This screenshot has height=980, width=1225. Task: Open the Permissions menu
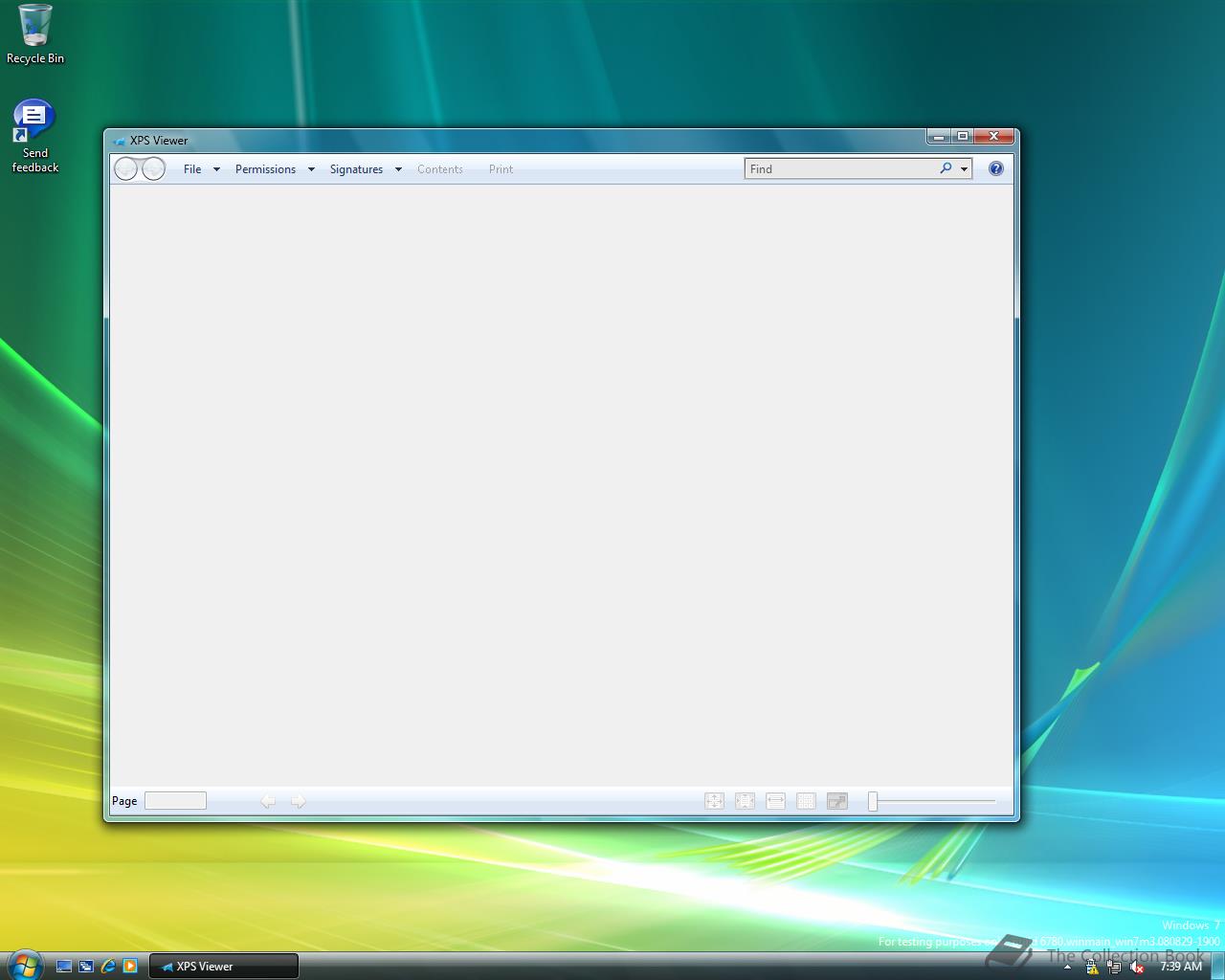pyautogui.click(x=265, y=169)
